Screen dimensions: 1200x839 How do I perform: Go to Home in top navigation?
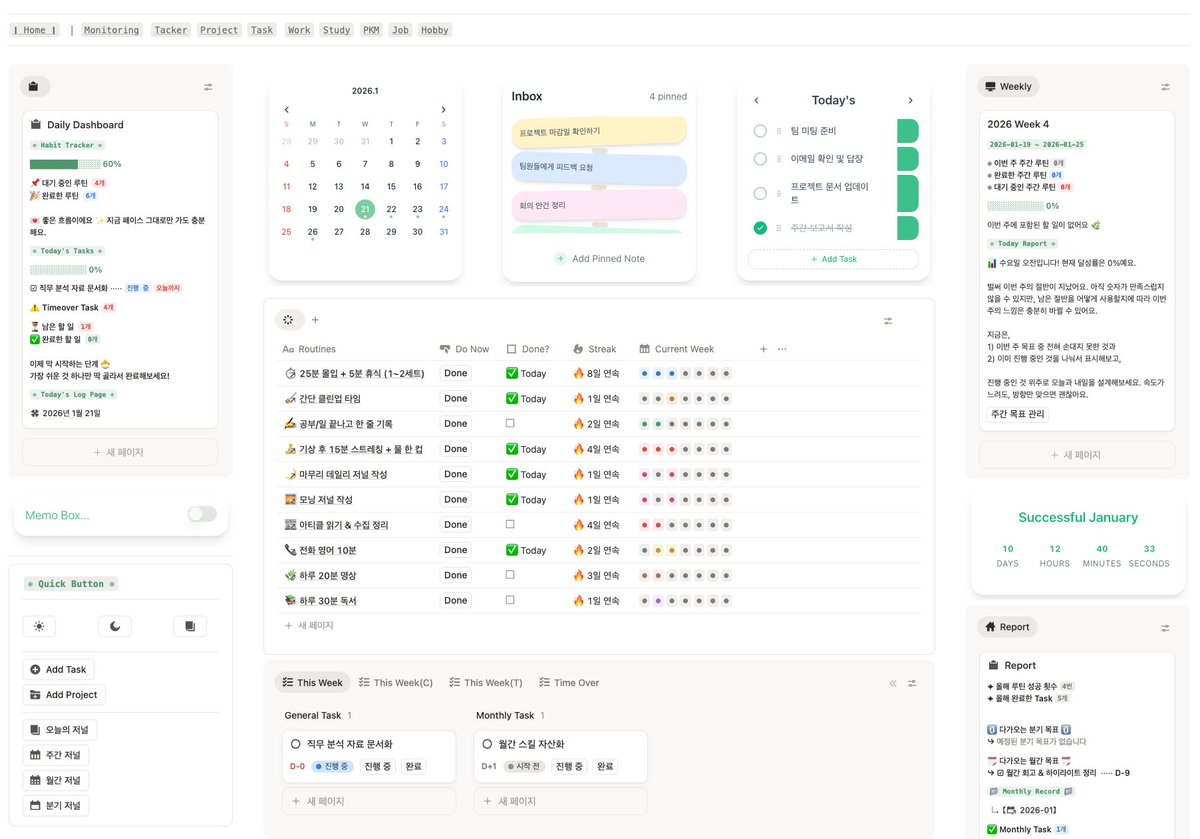click(x=35, y=30)
